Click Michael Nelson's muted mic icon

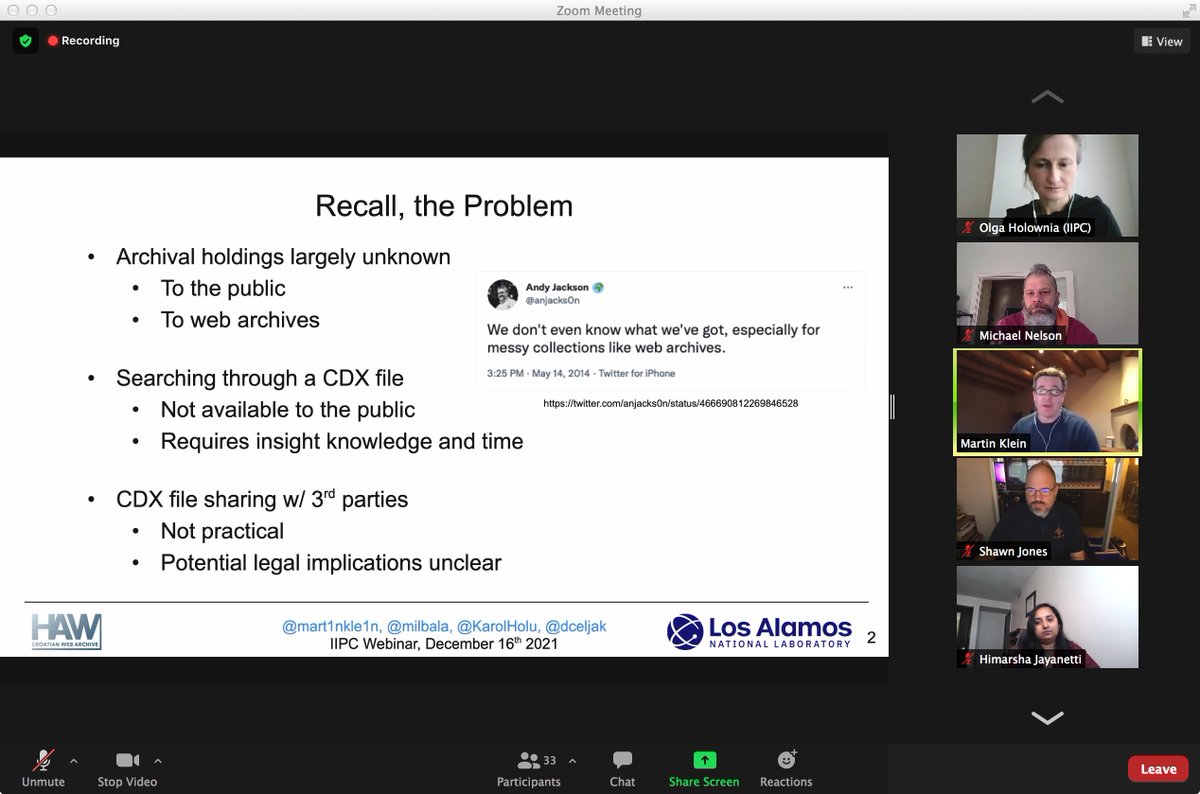click(968, 336)
